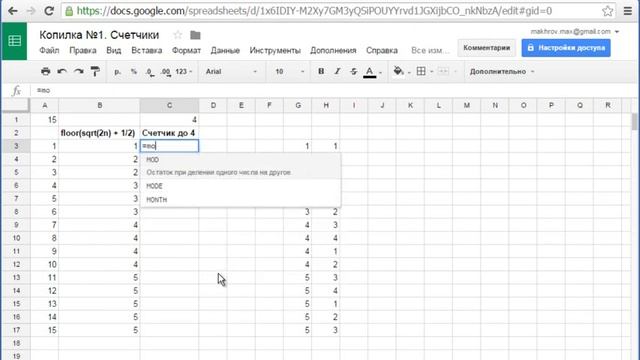Click the browser back arrow
Screen dimensions: 640x360
point(13,11)
